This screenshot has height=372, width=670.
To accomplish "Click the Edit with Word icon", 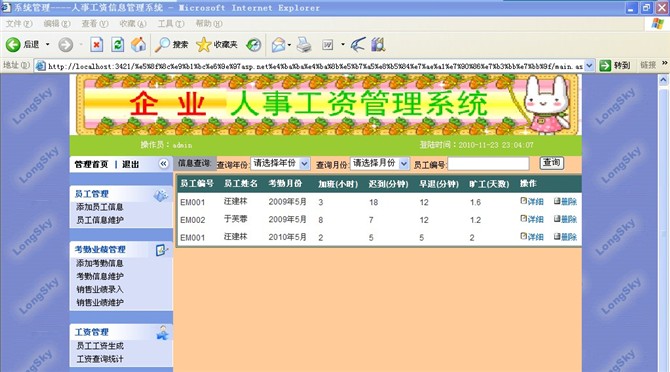I will coord(328,44).
